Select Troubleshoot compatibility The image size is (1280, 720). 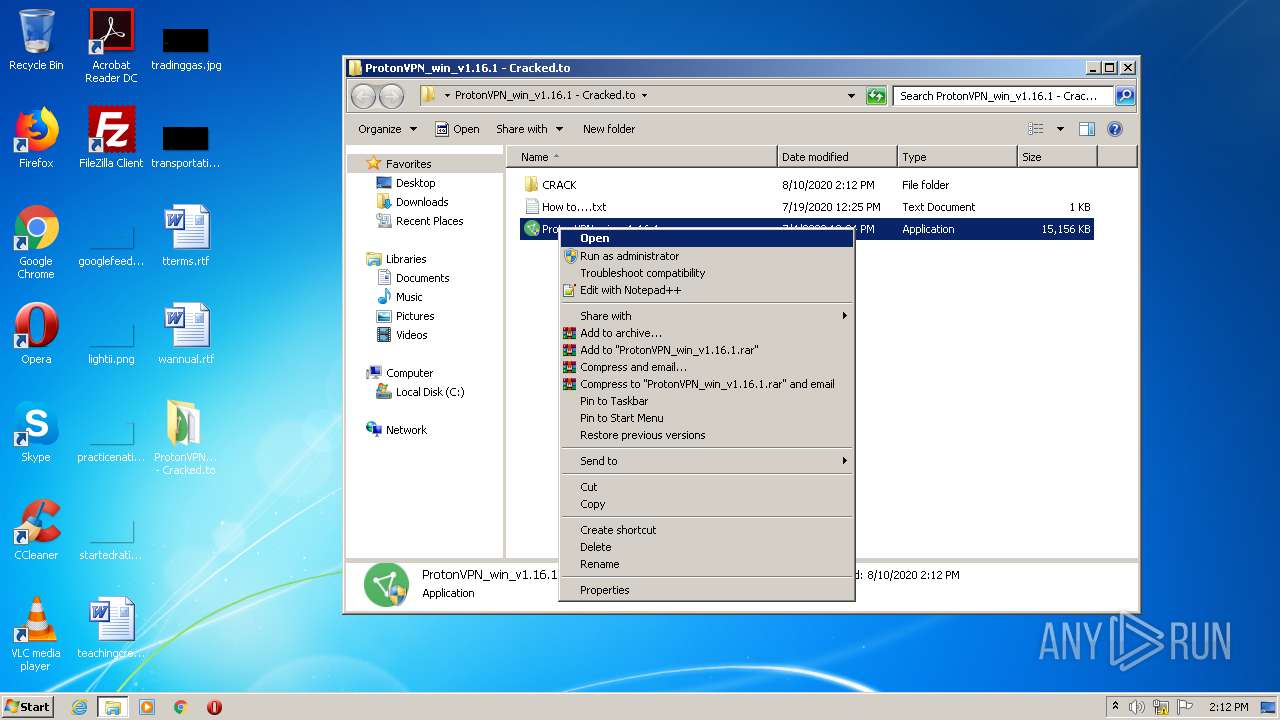[706, 273]
